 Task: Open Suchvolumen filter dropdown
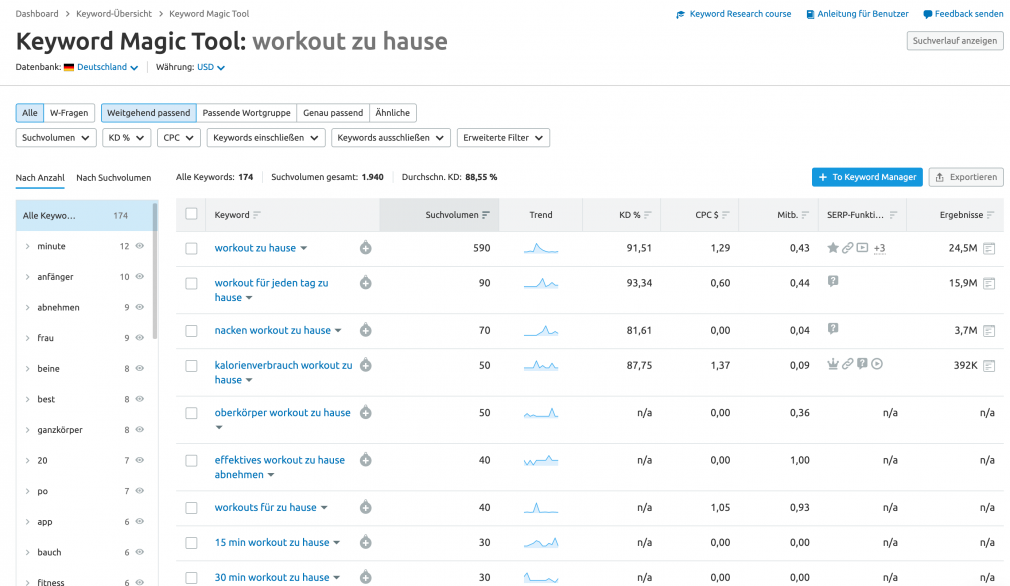pyautogui.click(x=56, y=138)
